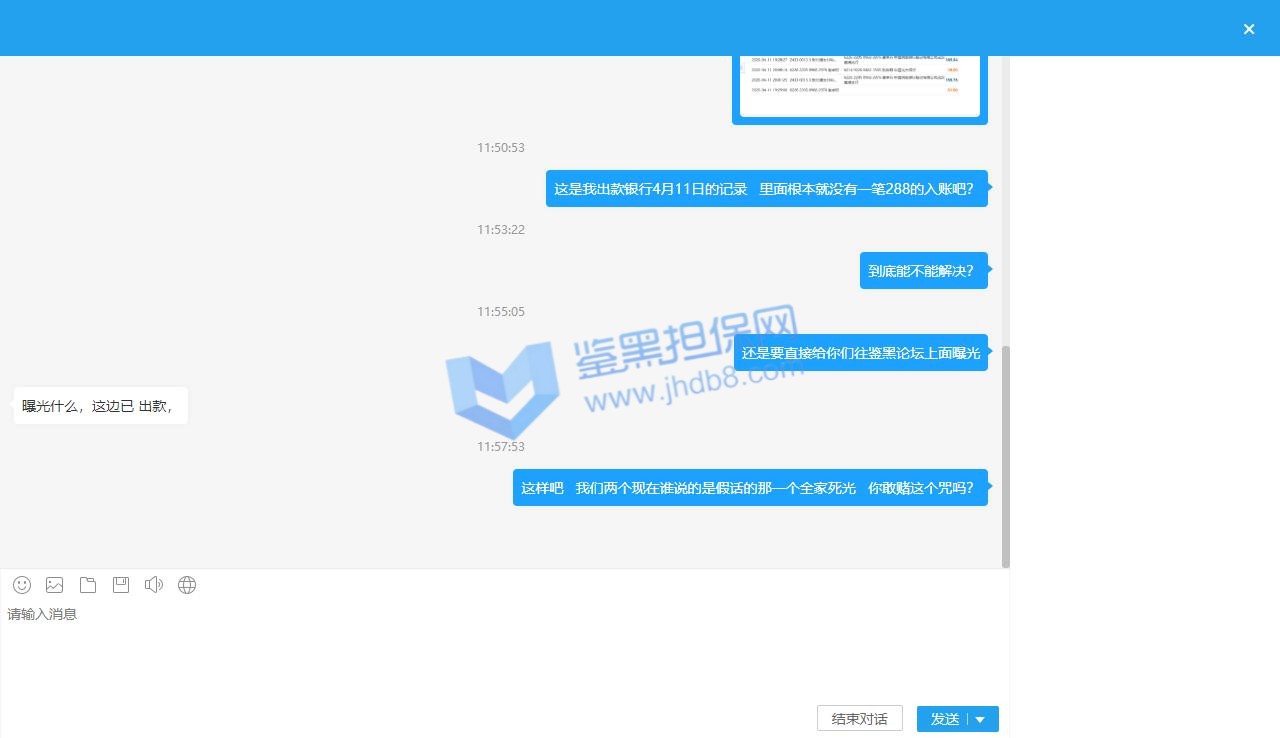Click the agent reply 曝光什么 bubble
This screenshot has height=738, width=1280.
coord(100,406)
